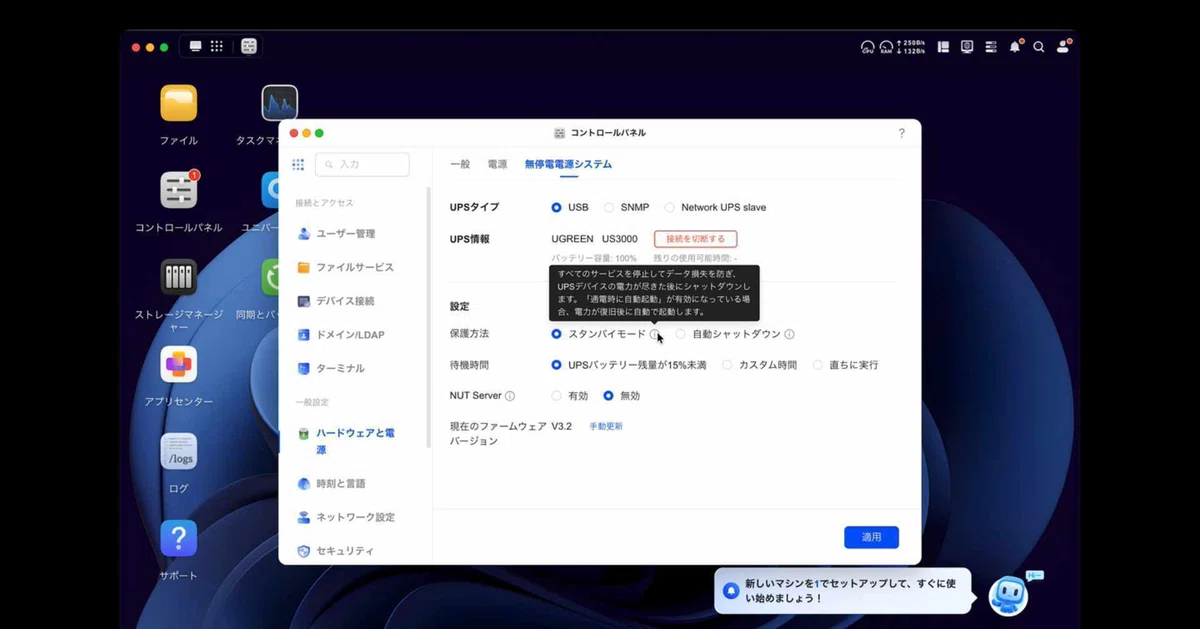Open notifications bell in top bar
1200x629 pixels.
[x=1015, y=47]
